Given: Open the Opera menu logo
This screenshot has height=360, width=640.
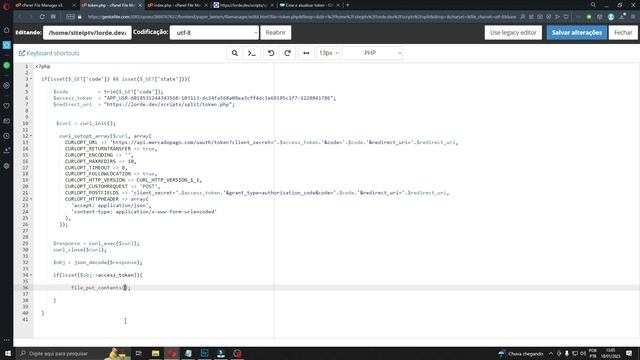Looking at the screenshot, I should [6, 6].
